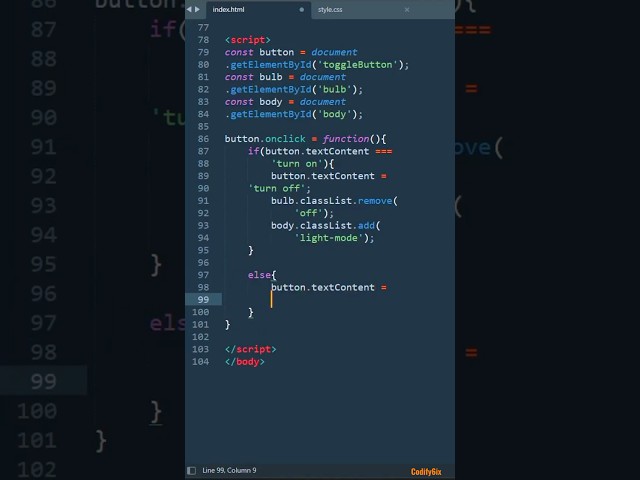Click 'button.textContent =' on line 98
This screenshot has height=480, width=640.
pyautogui.click(x=329, y=287)
